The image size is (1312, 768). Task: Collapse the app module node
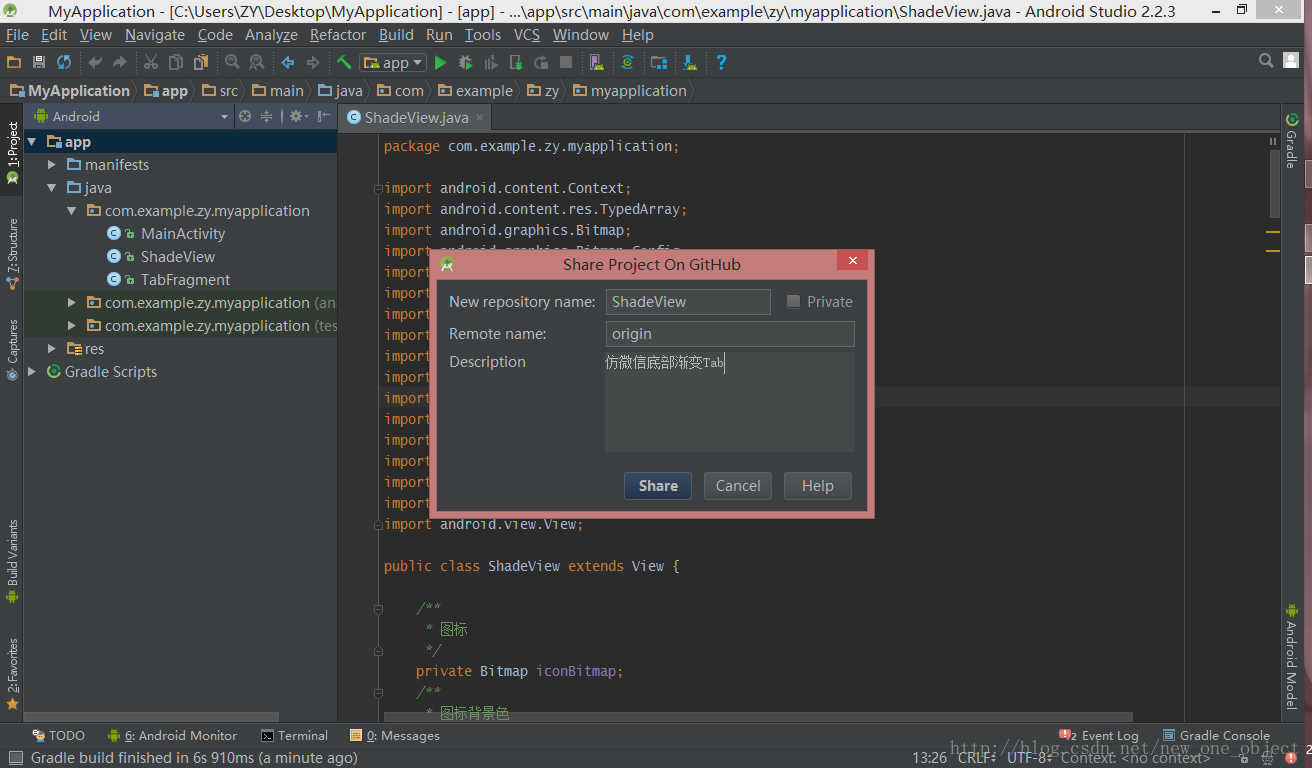click(x=32, y=142)
